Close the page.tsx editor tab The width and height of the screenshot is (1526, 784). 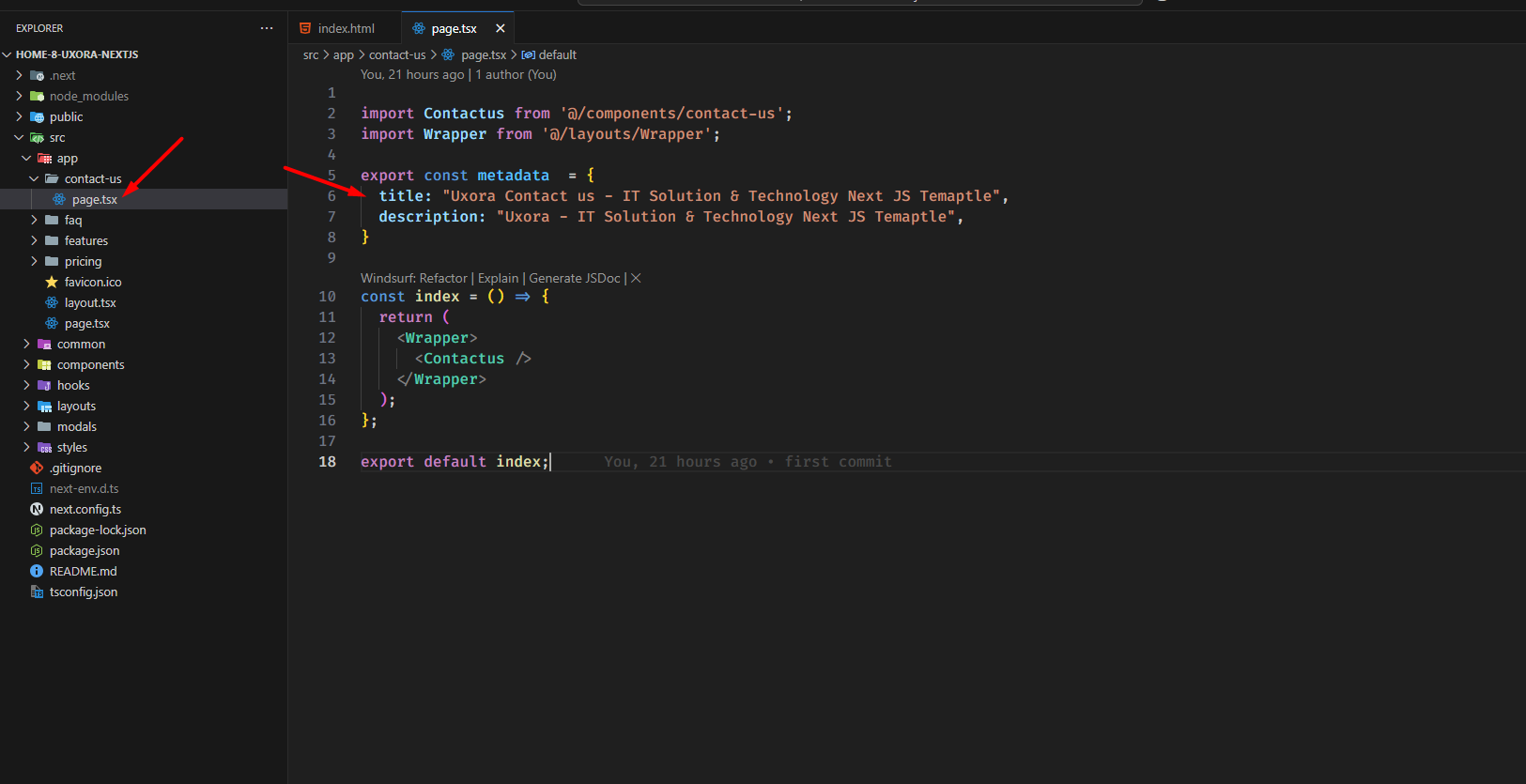tap(501, 28)
